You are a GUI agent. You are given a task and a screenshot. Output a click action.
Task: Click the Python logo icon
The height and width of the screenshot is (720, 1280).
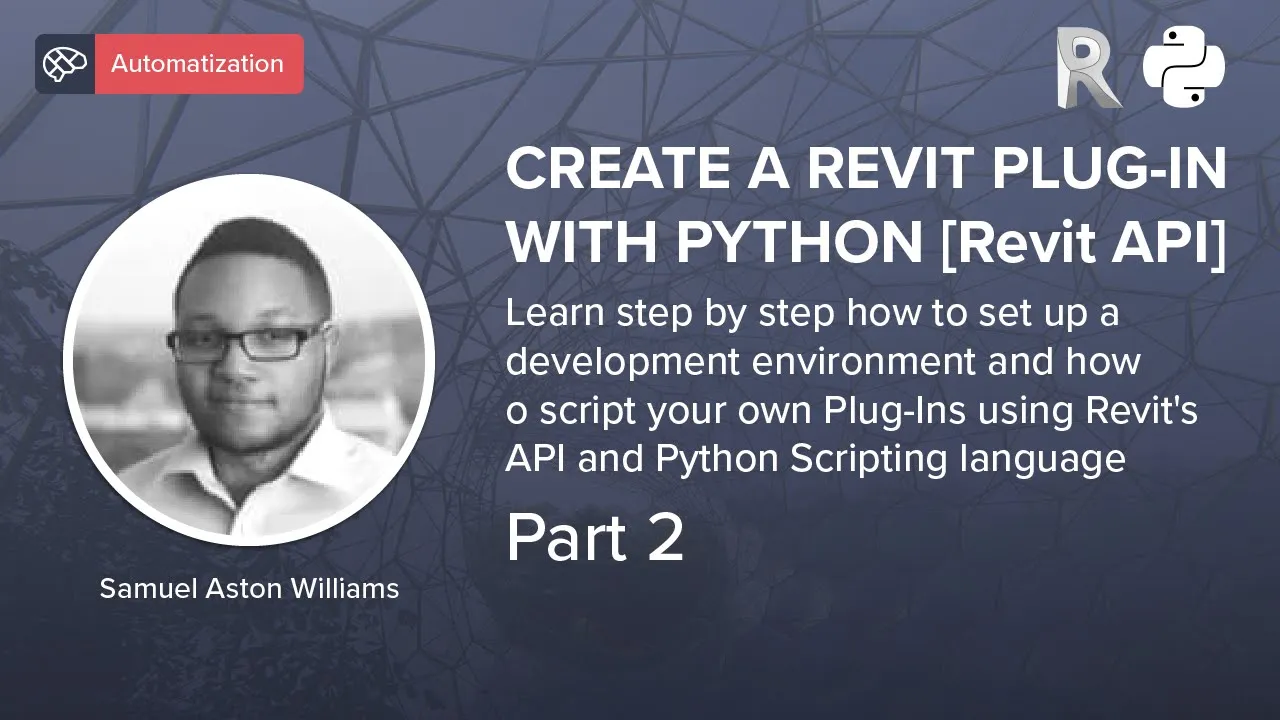tap(1184, 67)
